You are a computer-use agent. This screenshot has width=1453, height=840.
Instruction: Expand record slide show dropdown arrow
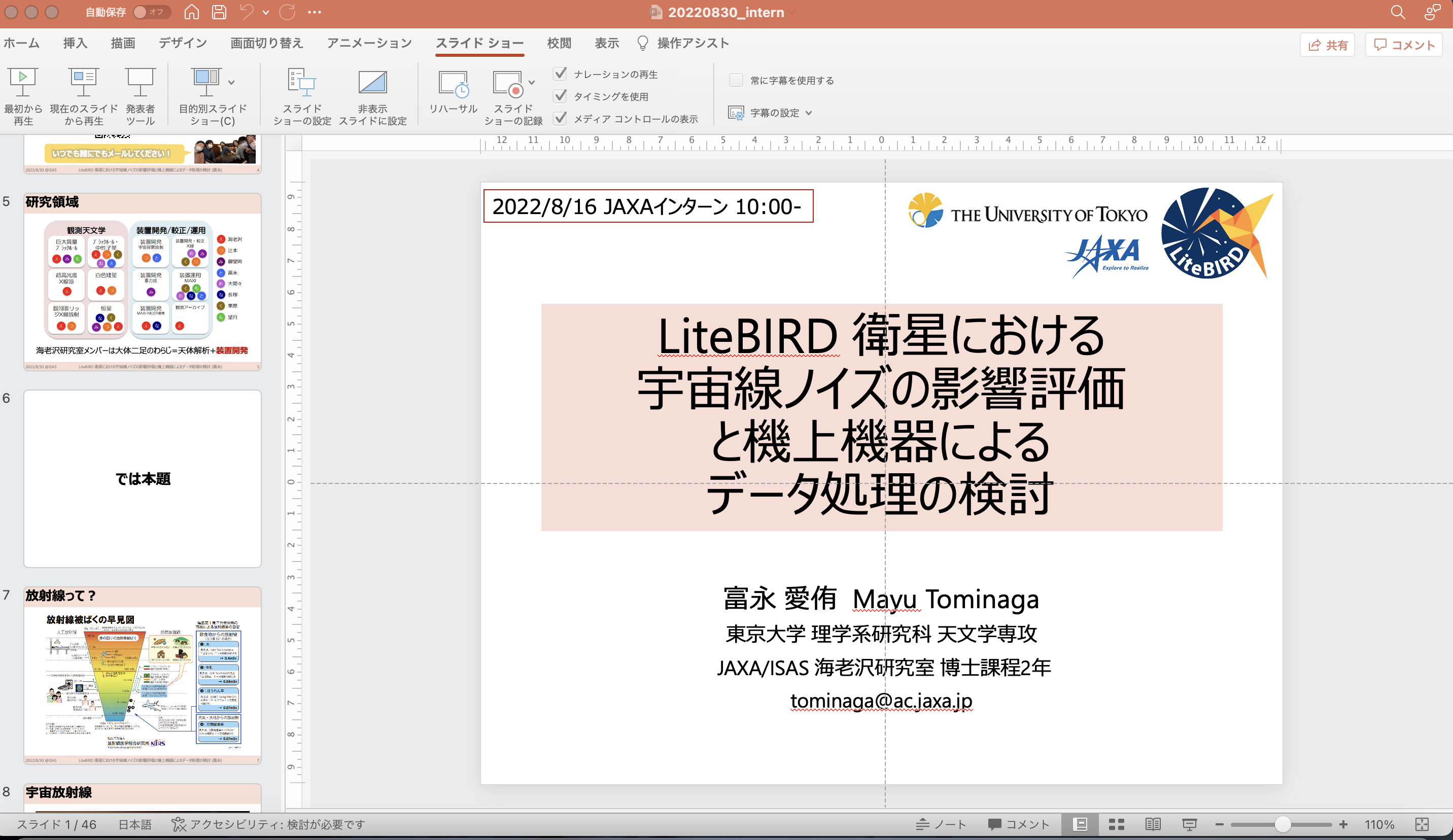click(x=532, y=83)
